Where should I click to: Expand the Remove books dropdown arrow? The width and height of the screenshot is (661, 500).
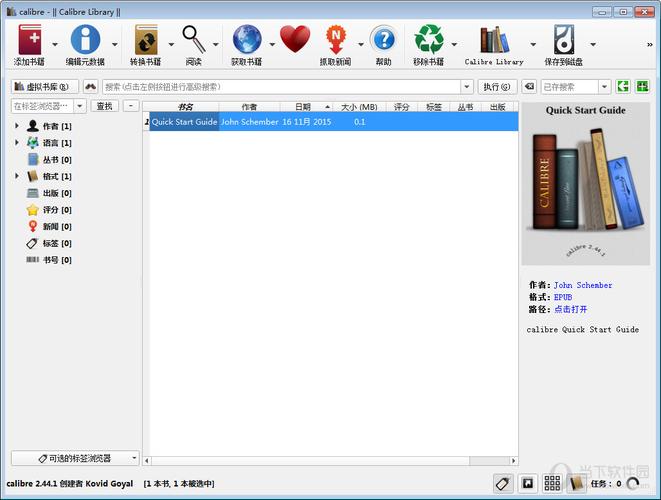[x=454, y=44]
